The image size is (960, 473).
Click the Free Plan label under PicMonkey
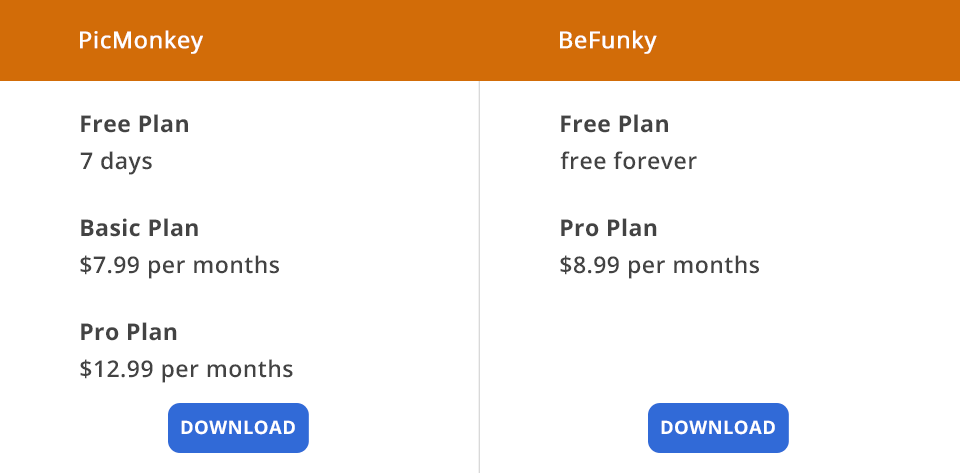[x=134, y=125]
